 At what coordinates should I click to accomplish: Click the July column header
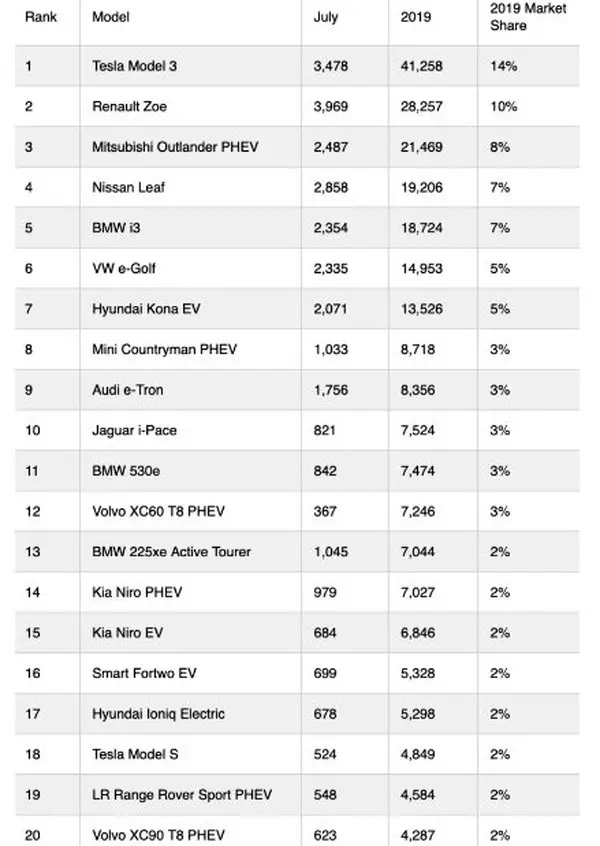point(326,18)
